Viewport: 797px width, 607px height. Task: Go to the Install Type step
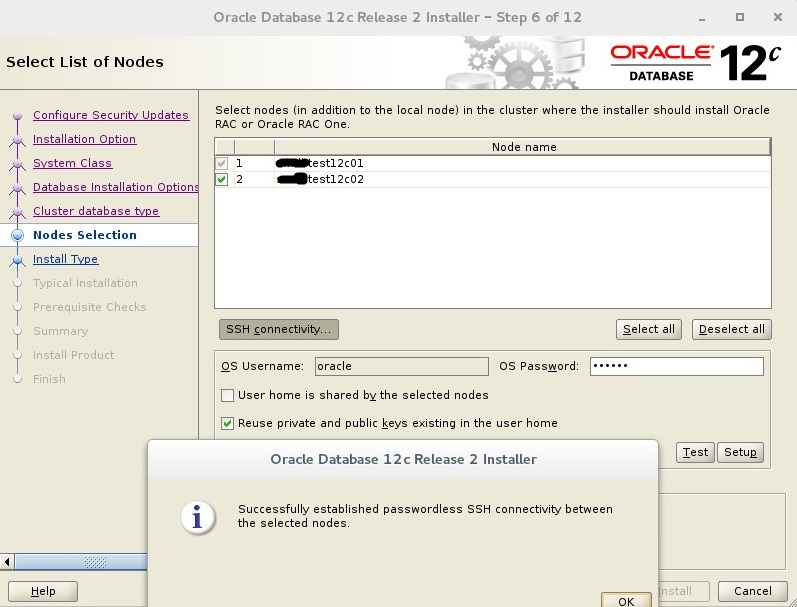tap(66, 259)
